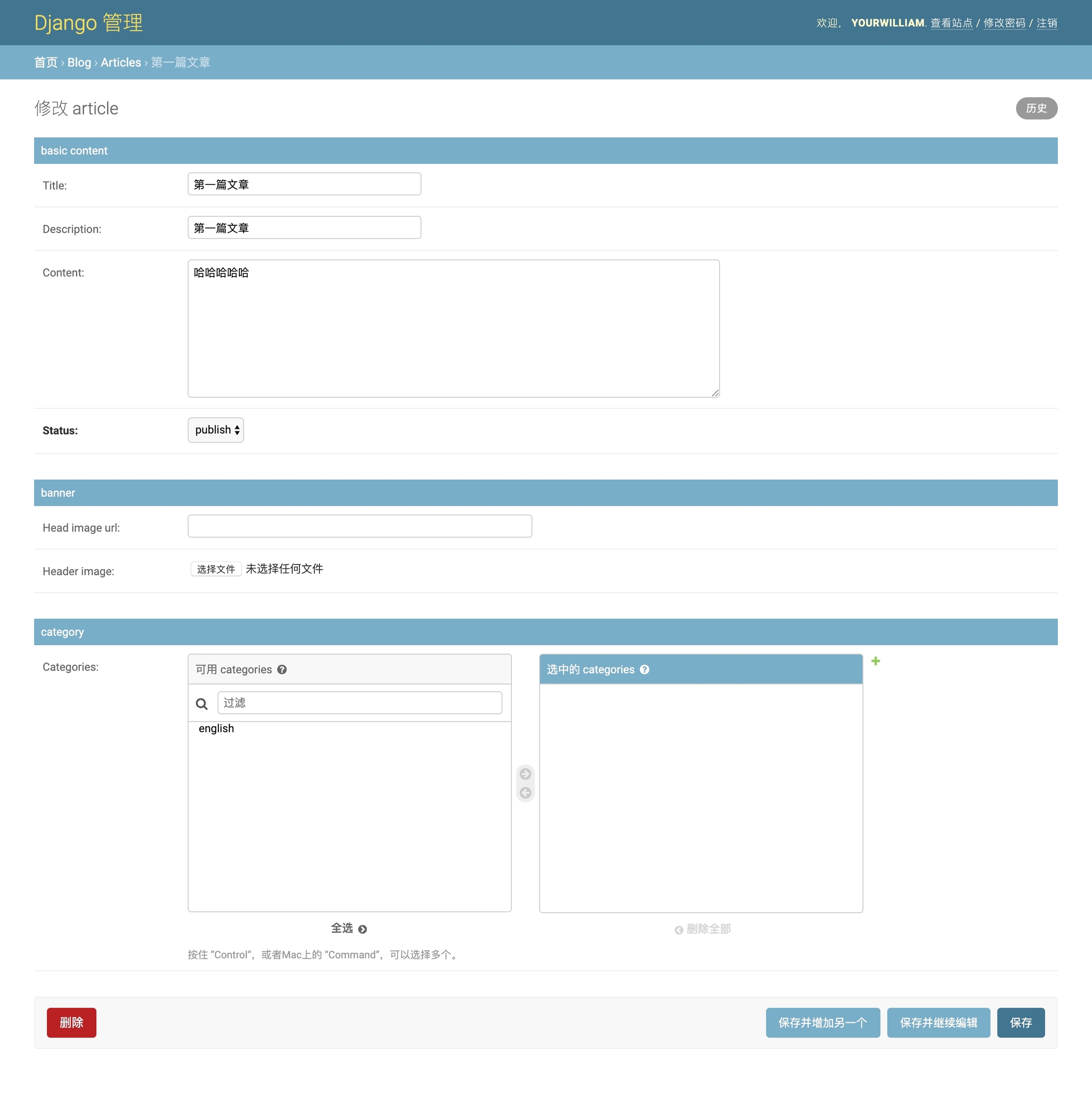Viewport: 1092px width, 1100px height.
Task: Click the 选择文件 file chooser button
Action: coord(216,569)
